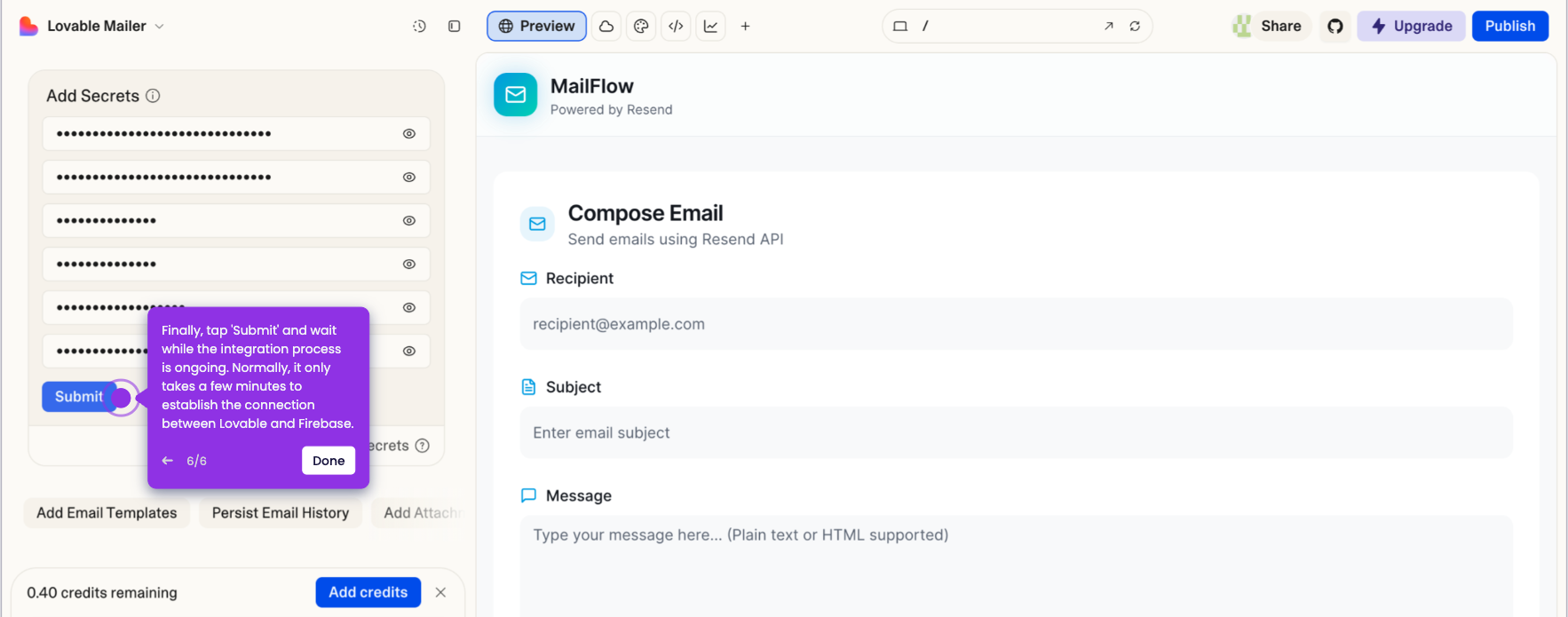Click the Subject input field
1568x617 pixels.
[1016, 433]
